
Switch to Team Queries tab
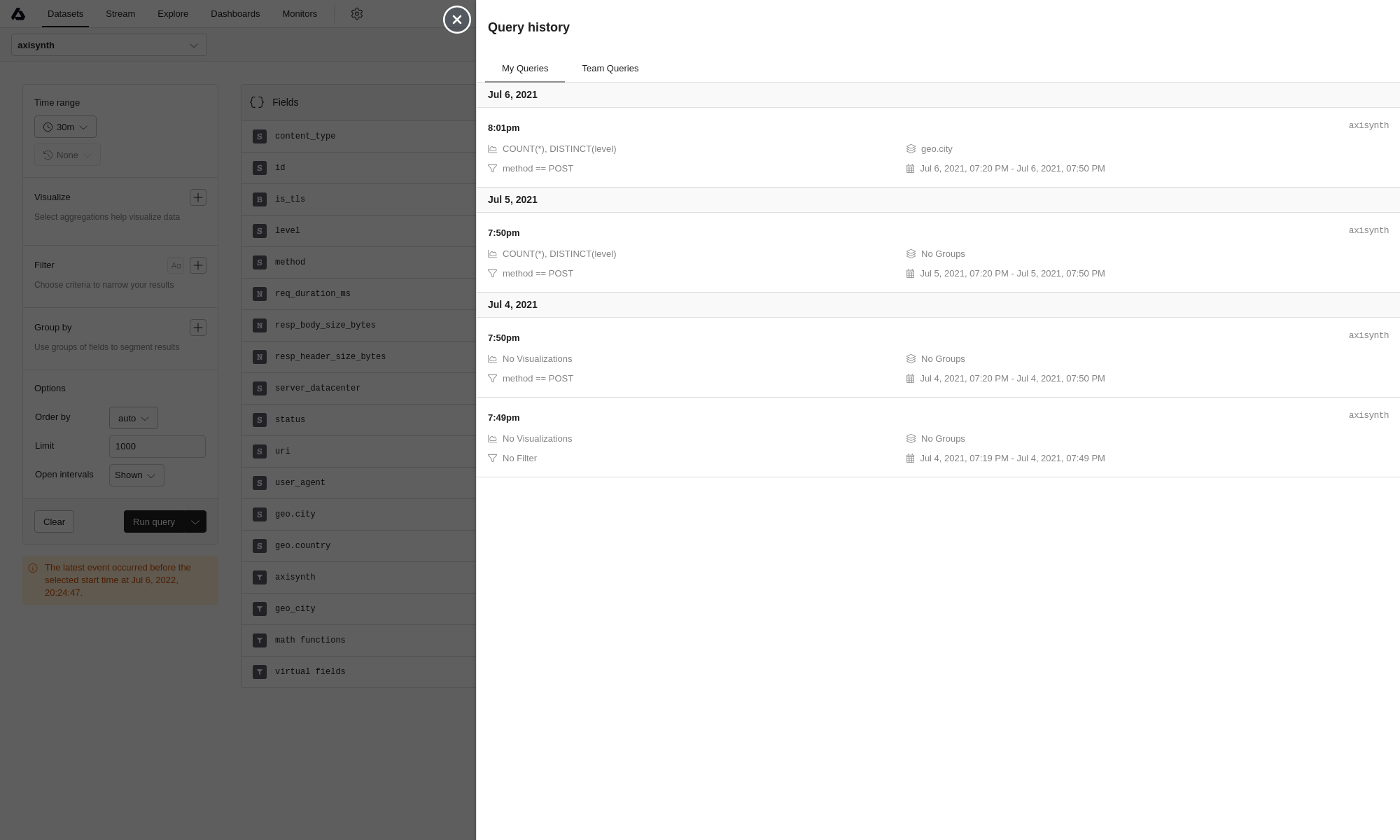pos(610,69)
